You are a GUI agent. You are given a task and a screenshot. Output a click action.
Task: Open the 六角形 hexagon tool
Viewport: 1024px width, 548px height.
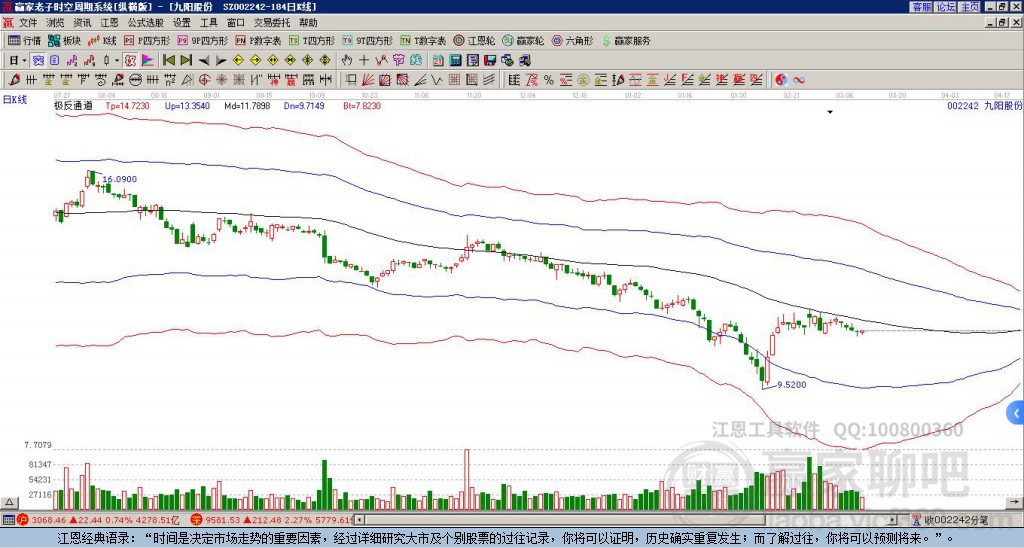click(572, 40)
